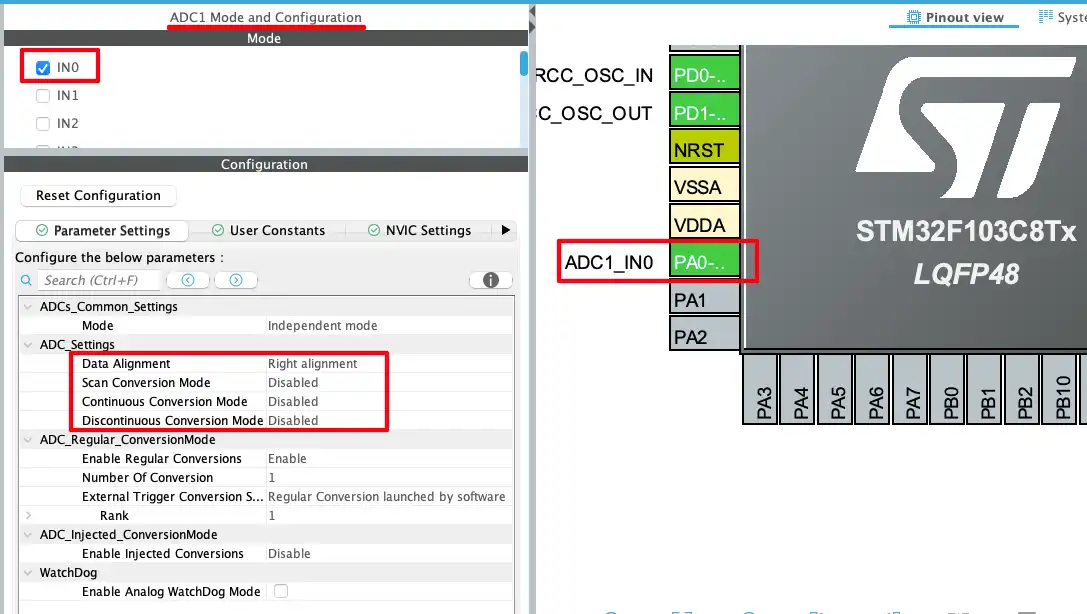Open the parameter info icon

(x=491, y=280)
